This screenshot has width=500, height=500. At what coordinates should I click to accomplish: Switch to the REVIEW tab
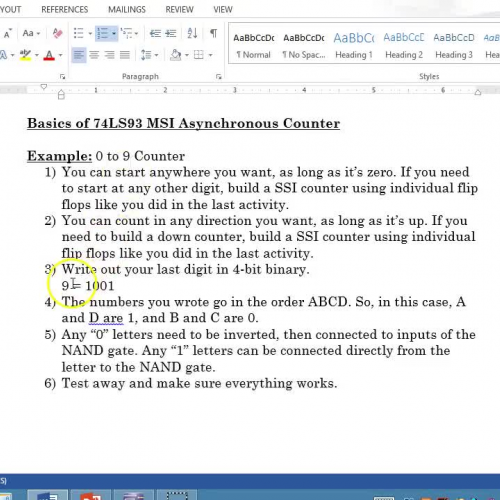(179, 10)
